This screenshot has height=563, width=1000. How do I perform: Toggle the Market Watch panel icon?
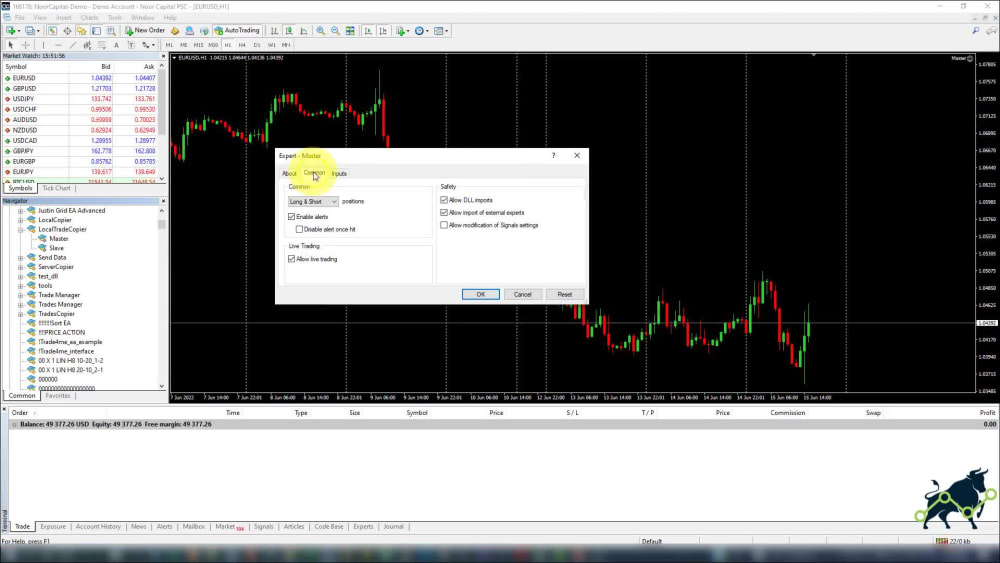[x=52, y=31]
